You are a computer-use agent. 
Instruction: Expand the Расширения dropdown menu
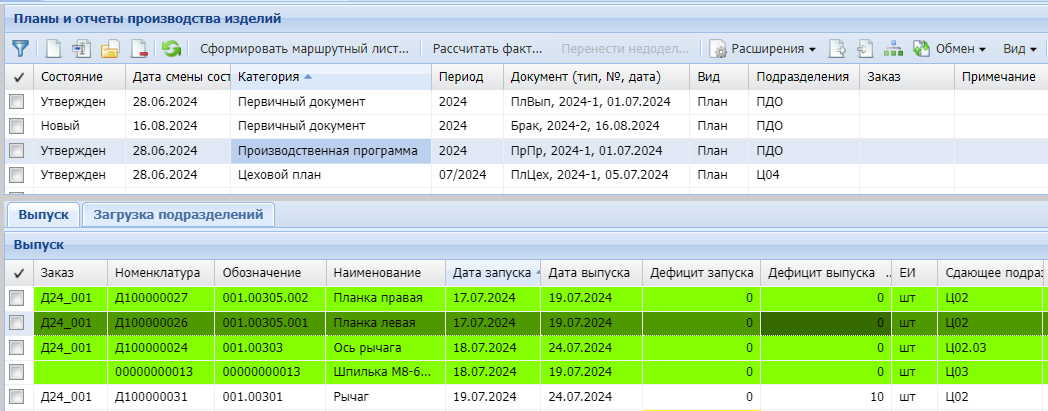coord(763,48)
